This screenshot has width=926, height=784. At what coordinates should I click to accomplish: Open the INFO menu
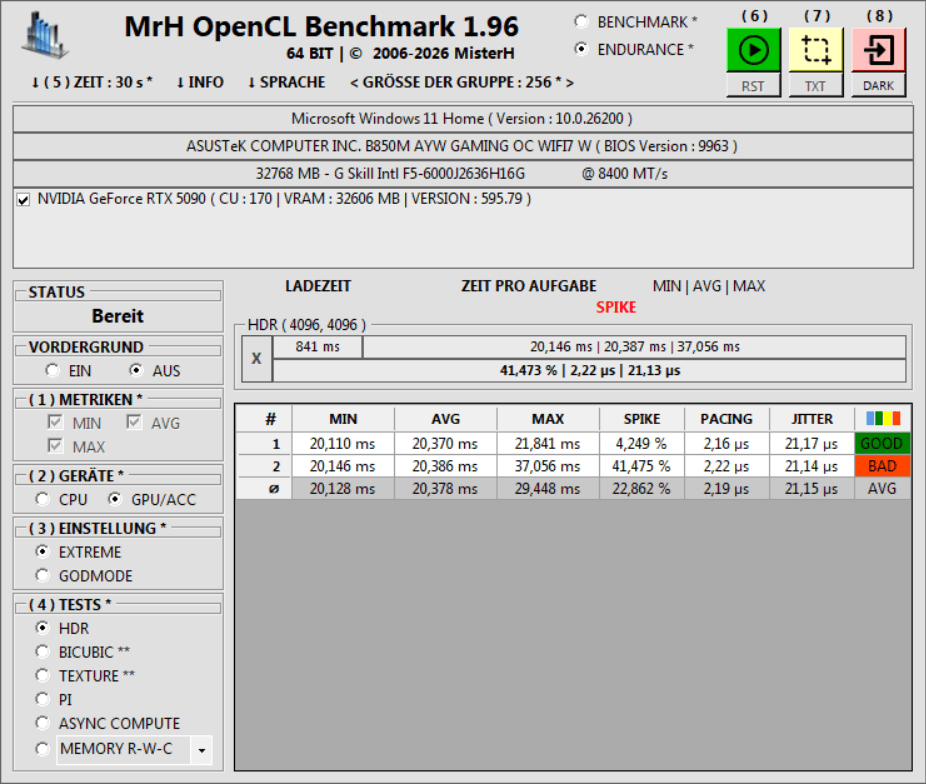click(x=200, y=82)
